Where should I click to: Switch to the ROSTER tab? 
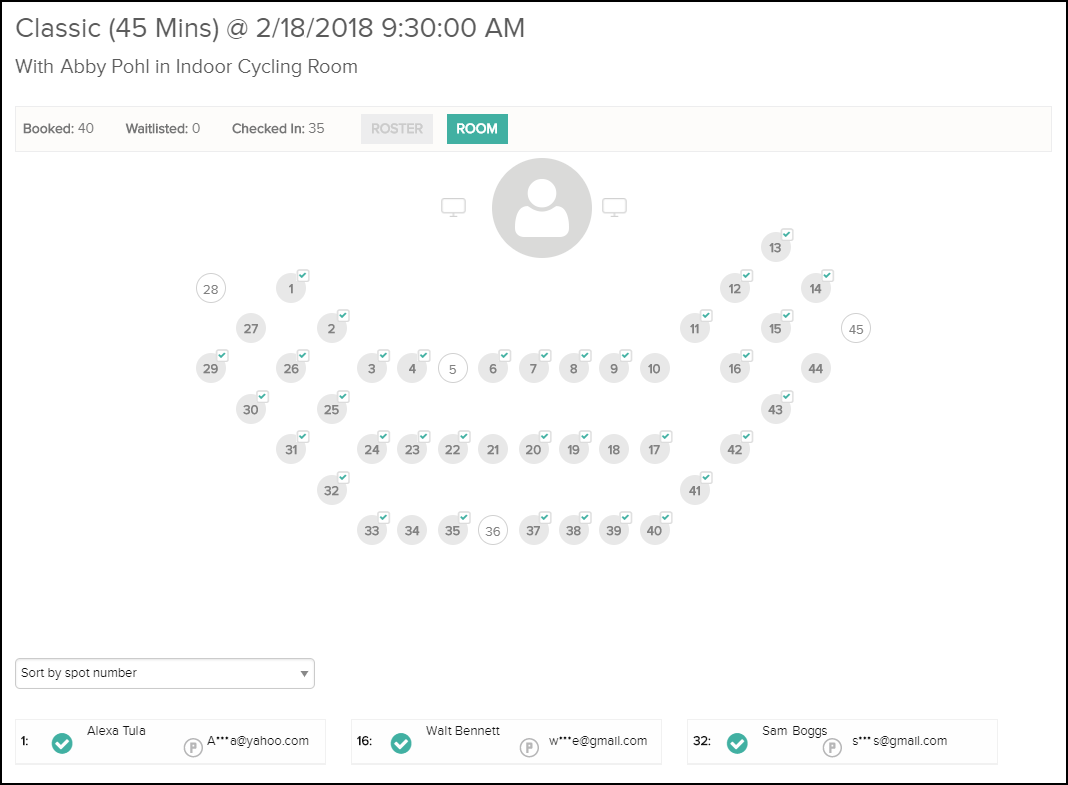[x=396, y=129]
